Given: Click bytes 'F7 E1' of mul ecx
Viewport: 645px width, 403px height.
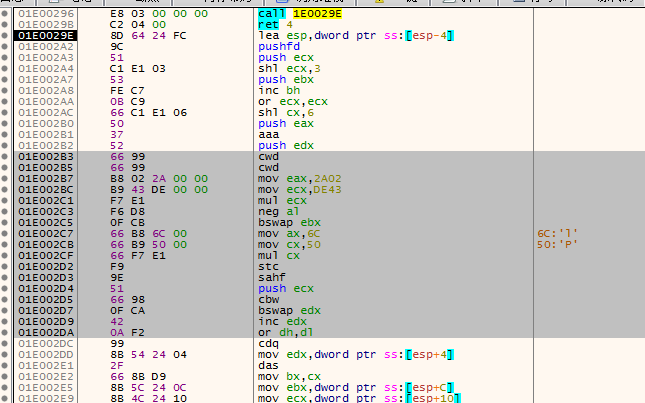Looking at the screenshot, I should tap(127, 201).
